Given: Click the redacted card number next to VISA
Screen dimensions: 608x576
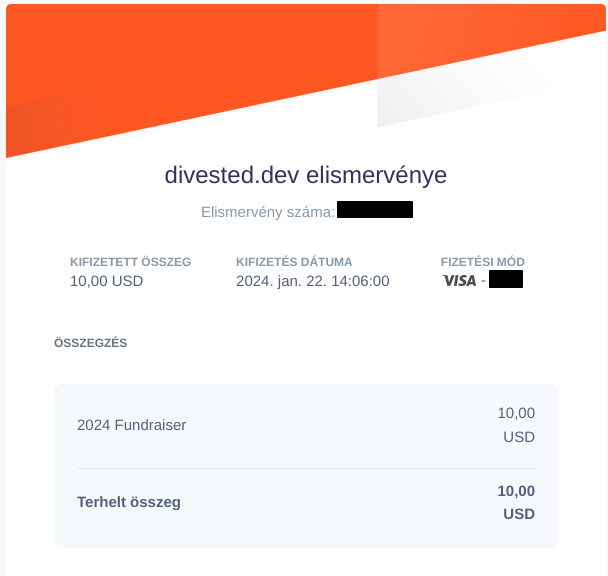Looking at the screenshot, I should [506, 280].
